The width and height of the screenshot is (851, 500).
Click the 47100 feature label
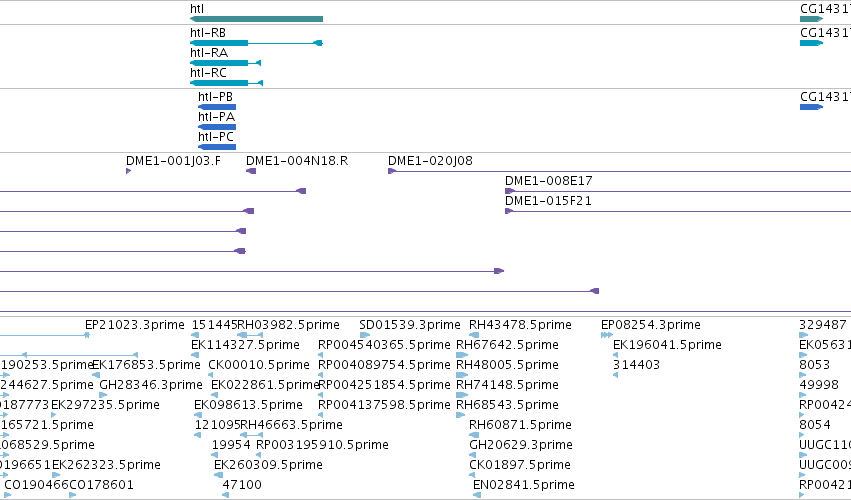tap(242, 485)
